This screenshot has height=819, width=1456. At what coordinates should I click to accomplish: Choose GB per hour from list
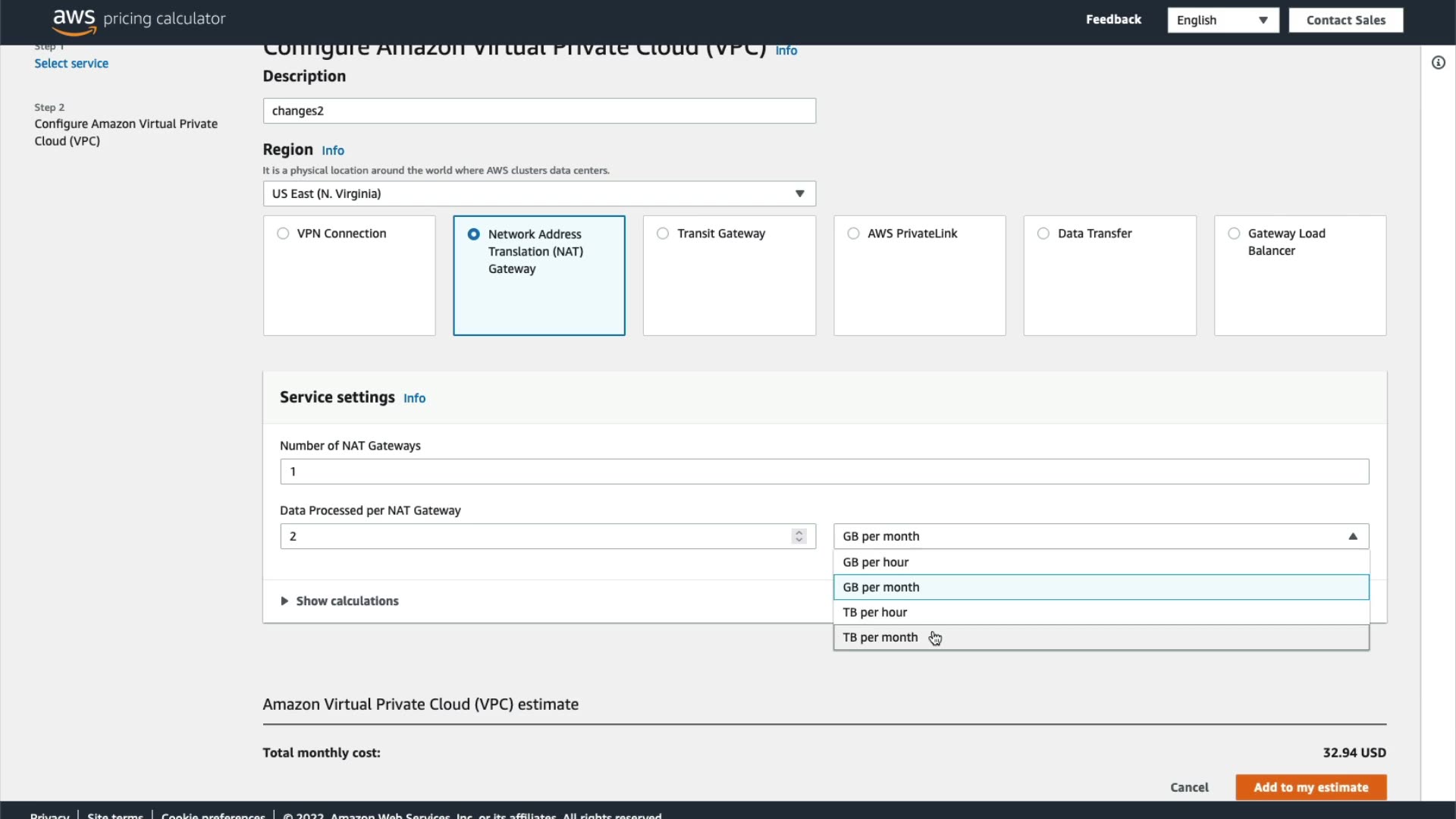(x=876, y=562)
